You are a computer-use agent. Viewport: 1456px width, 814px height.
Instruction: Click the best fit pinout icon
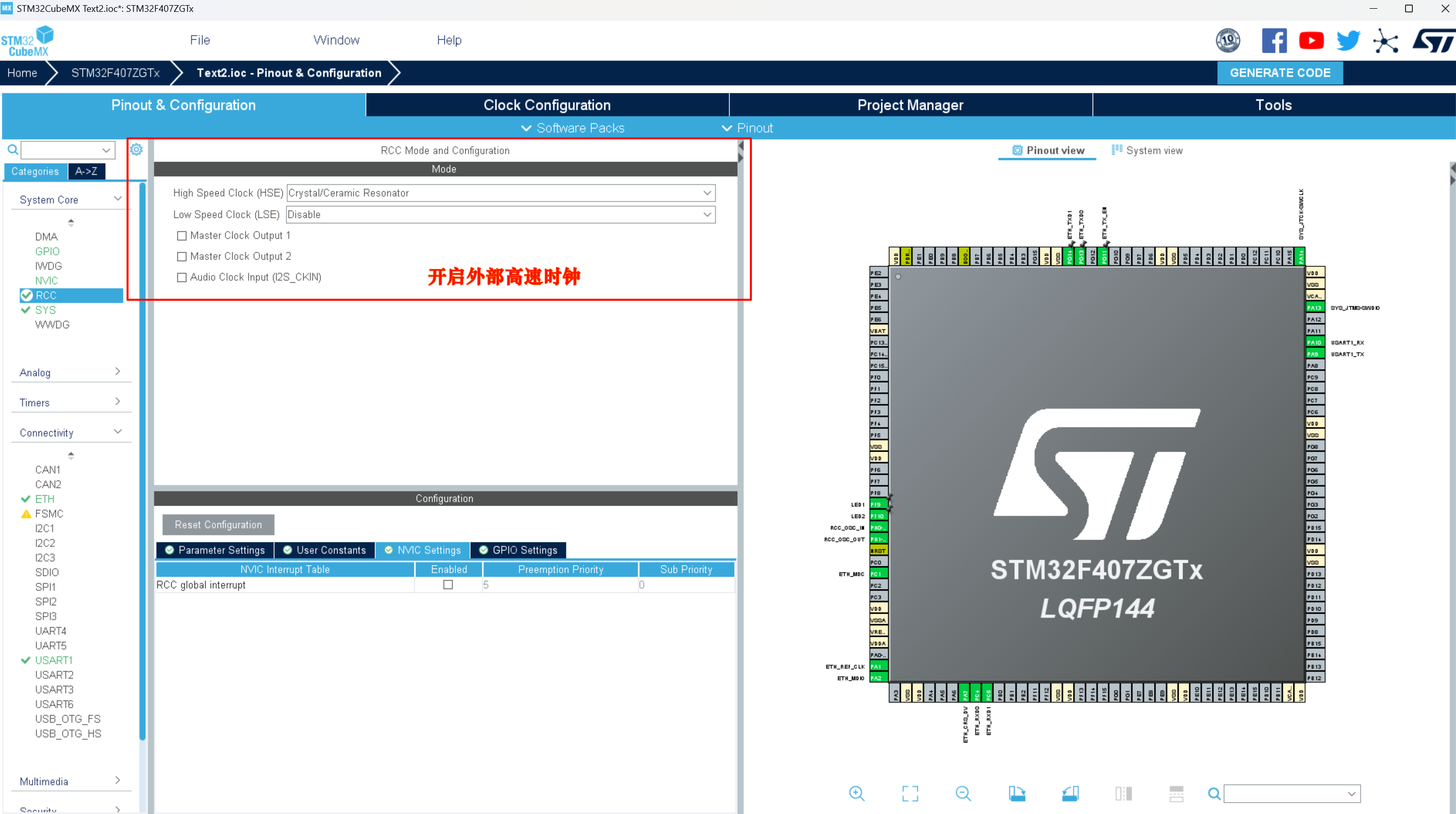pos(910,793)
